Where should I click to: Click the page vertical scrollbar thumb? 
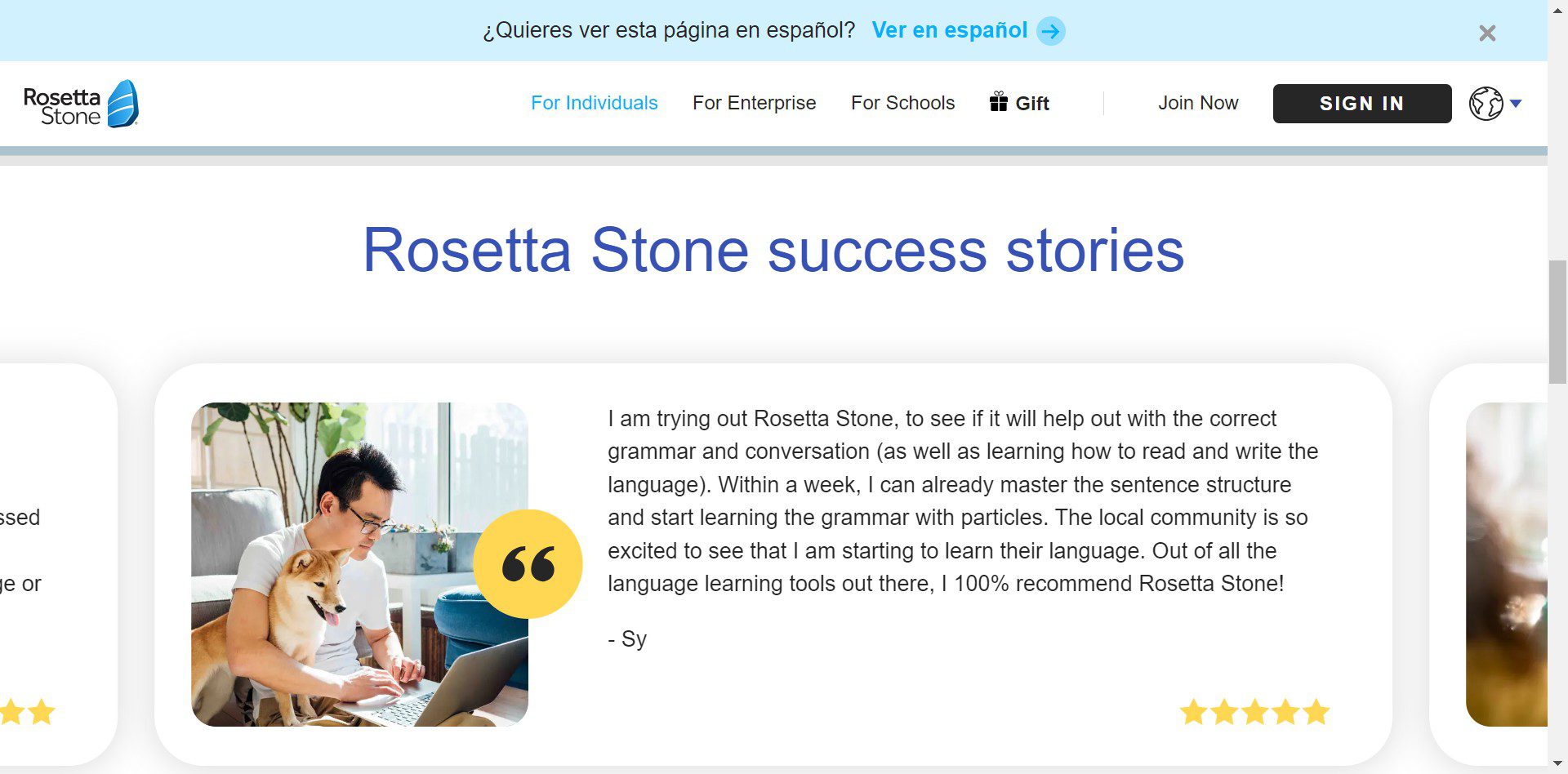point(1557,322)
